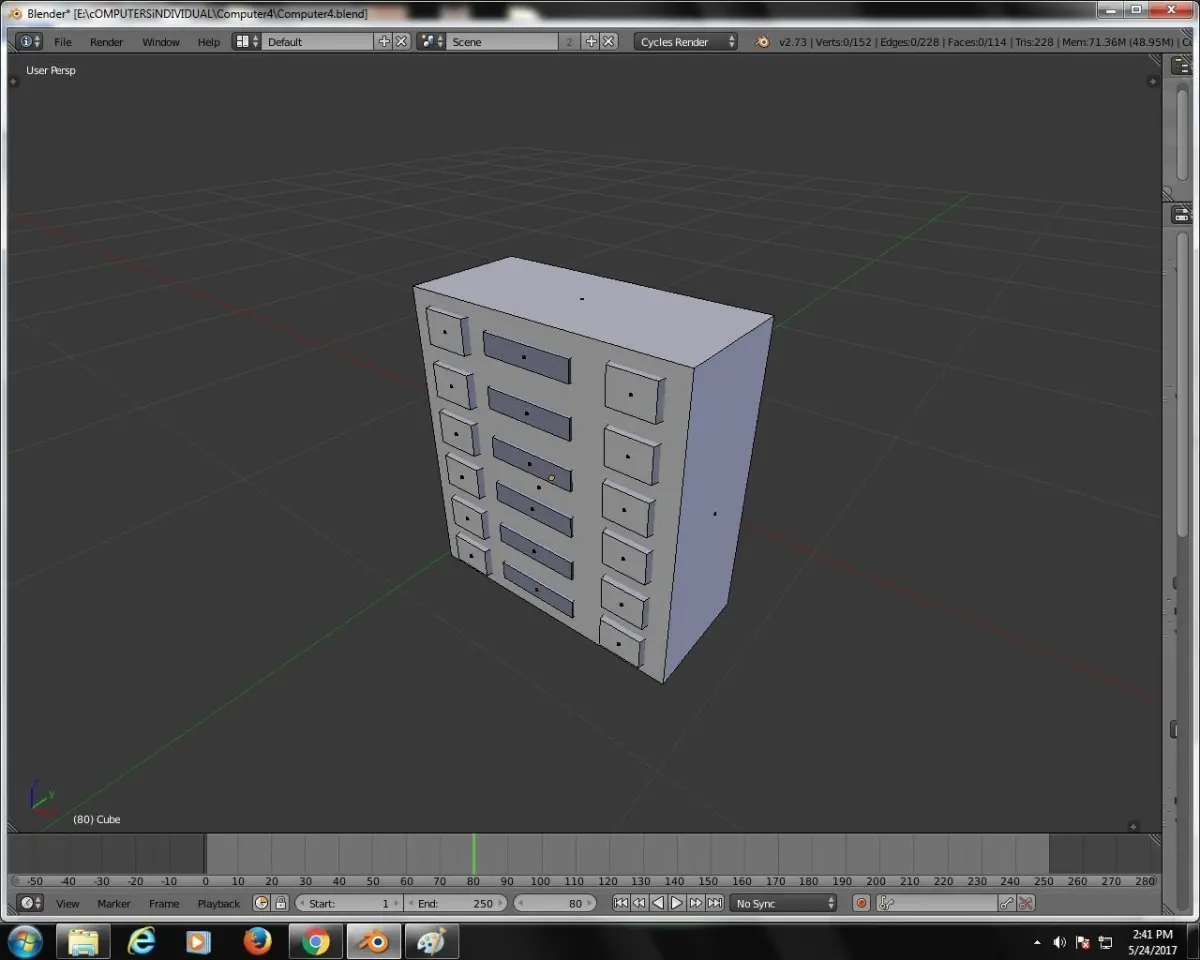Play the animation in reverse

[658, 903]
